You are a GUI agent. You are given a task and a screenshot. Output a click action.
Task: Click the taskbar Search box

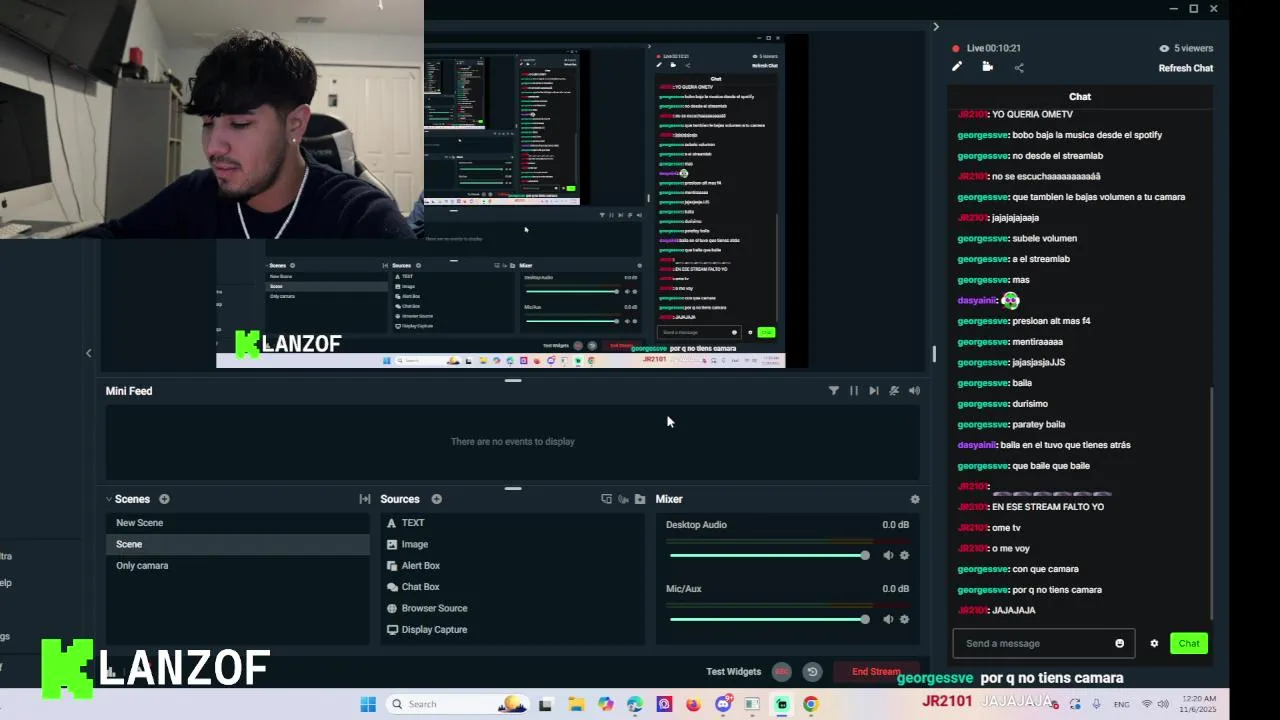coord(456,704)
